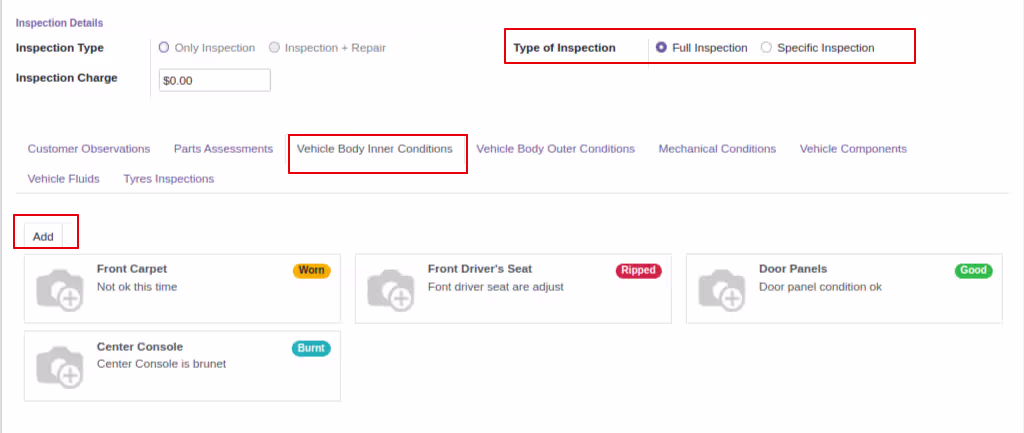Open Vehicle Body Outer Conditions tab
The height and width of the screenshot is (433, 1024).
[556, 149]
